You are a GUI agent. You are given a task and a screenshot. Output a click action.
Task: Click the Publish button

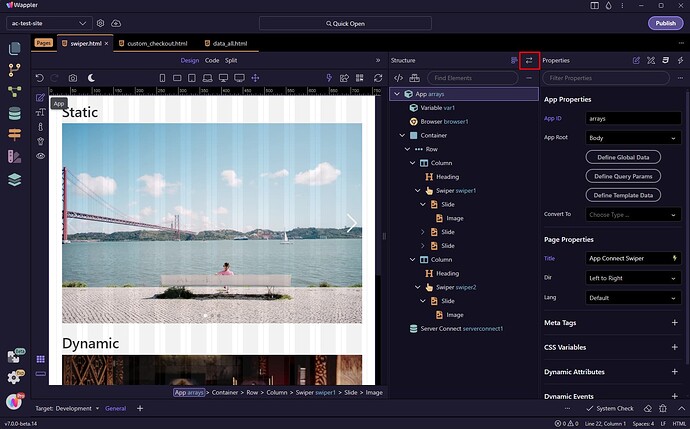tap(665, 23)
